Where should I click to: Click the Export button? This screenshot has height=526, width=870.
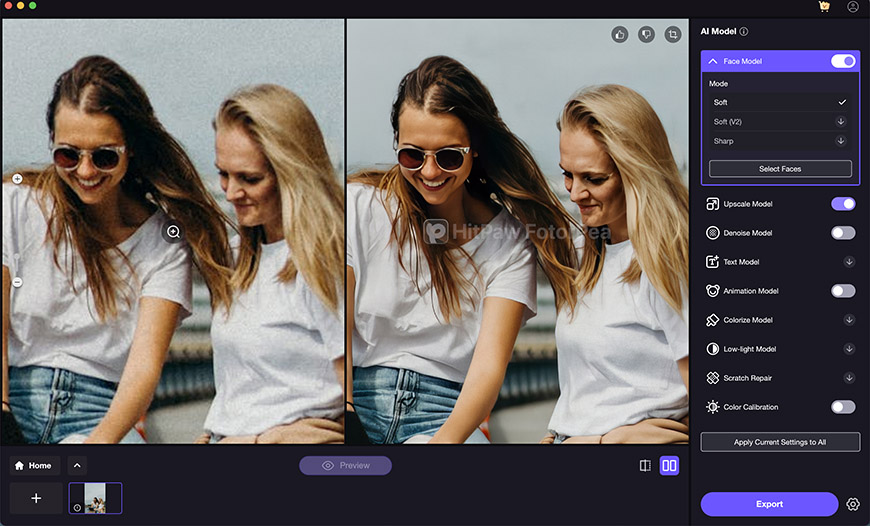coord(769,504)
